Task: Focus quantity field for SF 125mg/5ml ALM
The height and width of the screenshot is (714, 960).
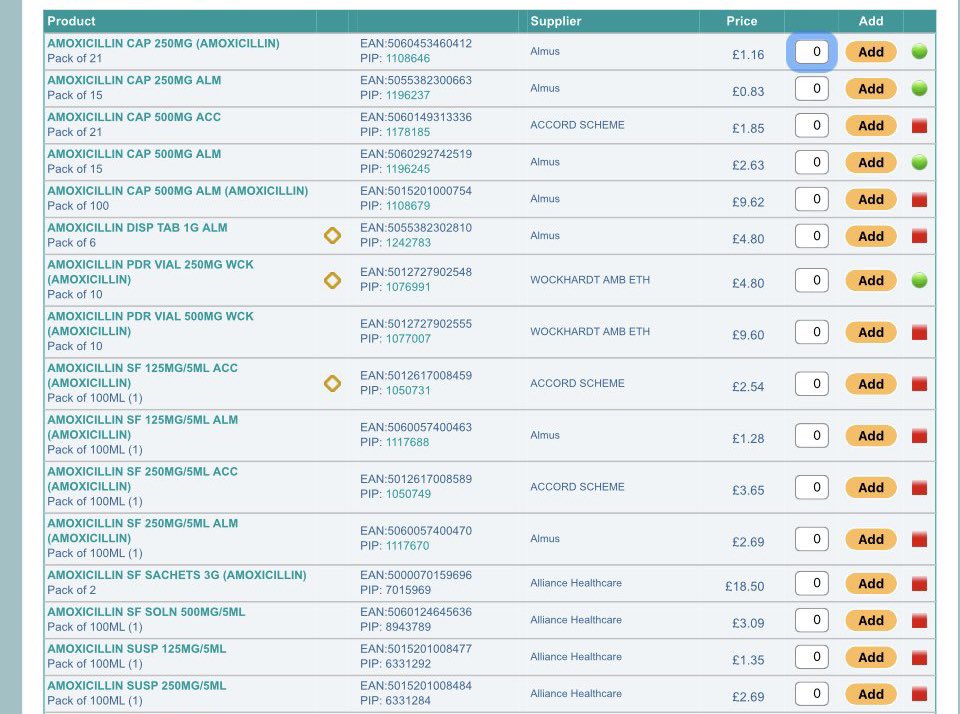Action: (812, 435)
